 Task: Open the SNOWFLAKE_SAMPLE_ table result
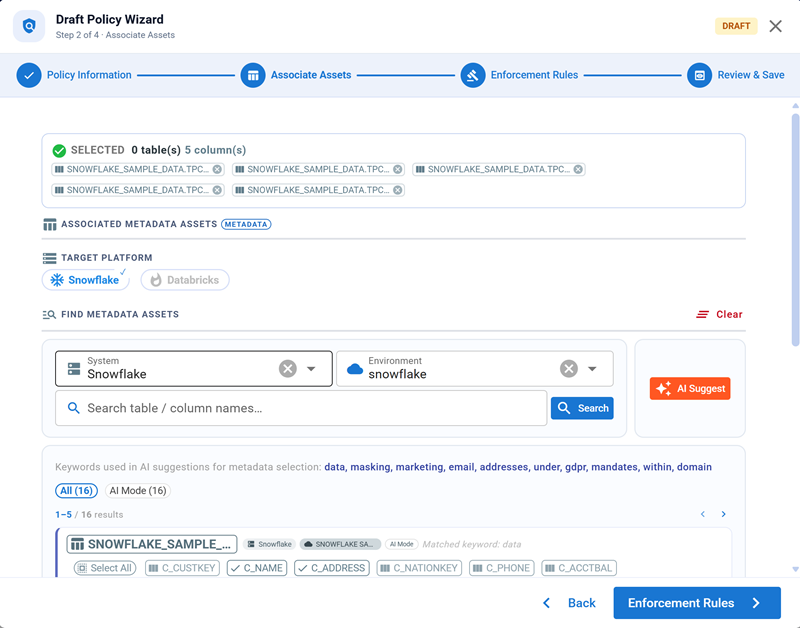click(x=152, y=544)
